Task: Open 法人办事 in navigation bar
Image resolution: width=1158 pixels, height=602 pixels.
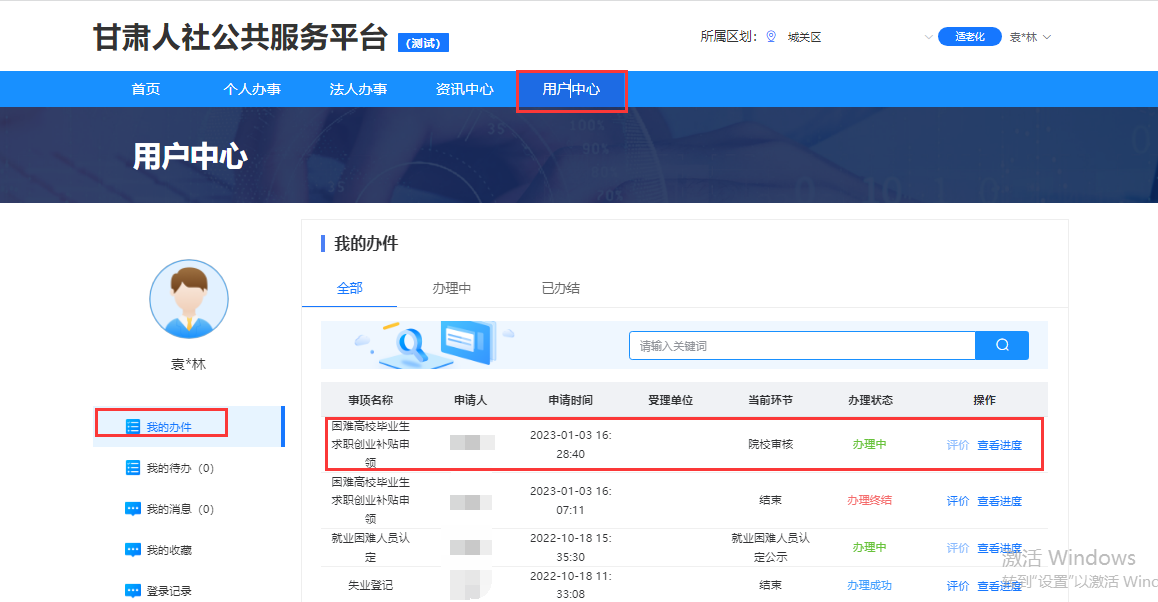Action: point(358,89)
